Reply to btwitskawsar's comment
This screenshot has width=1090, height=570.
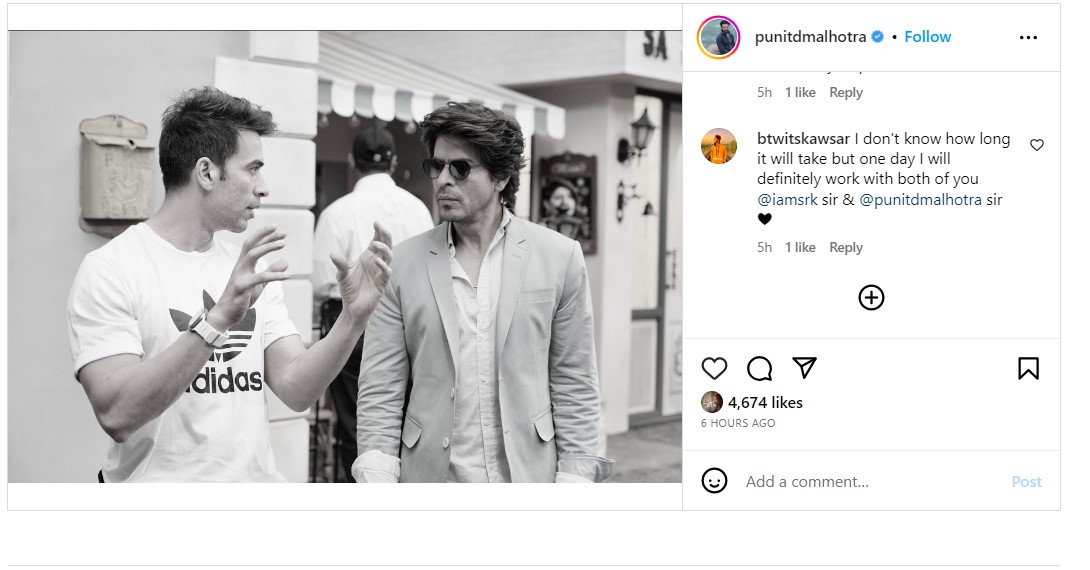pos(846,247)
